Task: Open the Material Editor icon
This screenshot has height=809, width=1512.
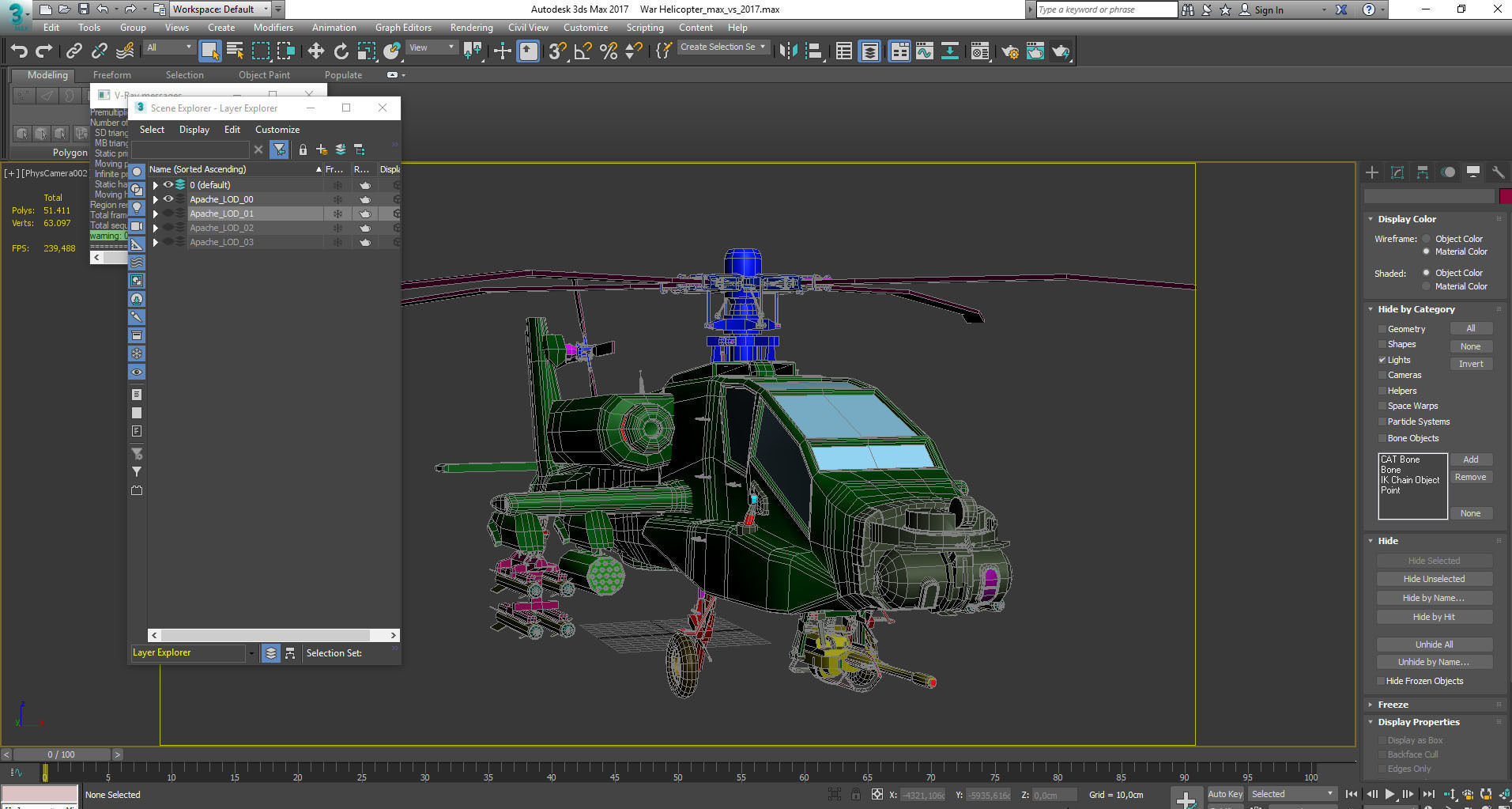Action: click(x=980, y=51)
